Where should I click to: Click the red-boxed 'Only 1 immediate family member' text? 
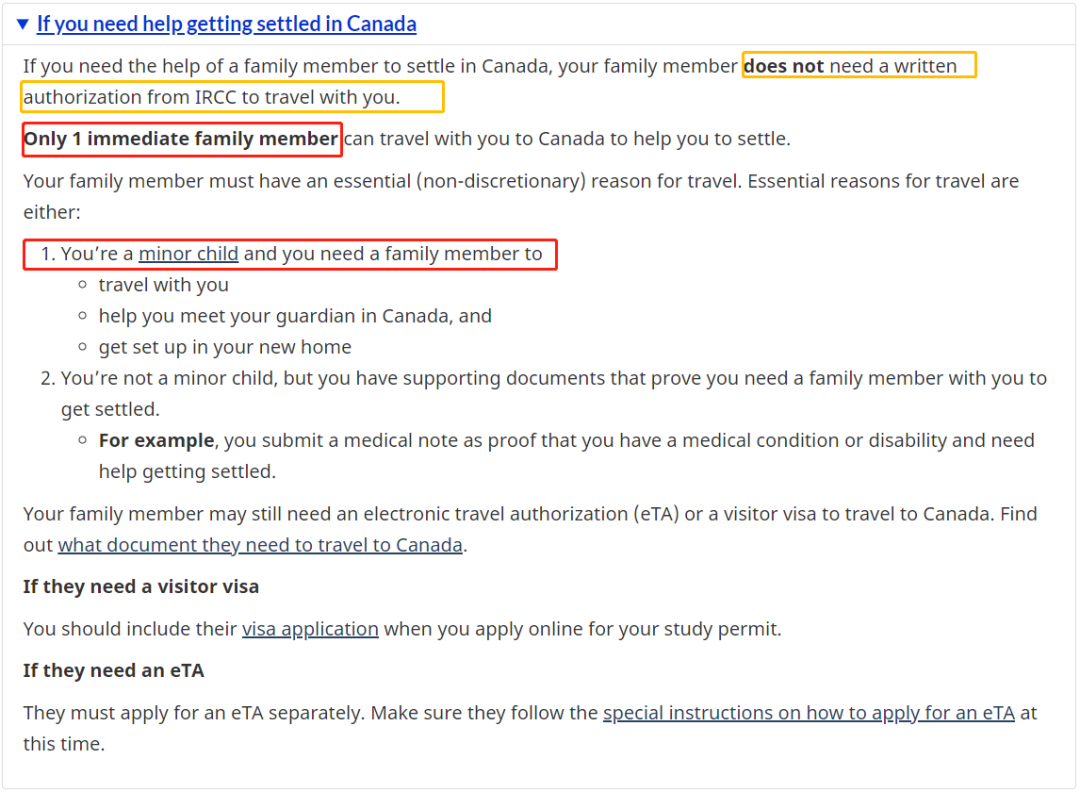point(182,139)
